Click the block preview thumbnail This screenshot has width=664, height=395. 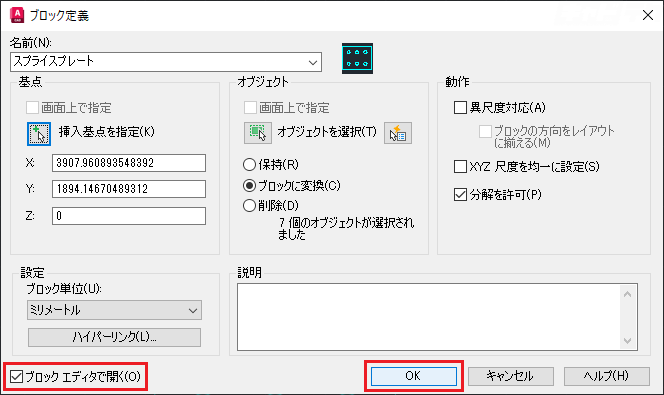tap(357, 58)
